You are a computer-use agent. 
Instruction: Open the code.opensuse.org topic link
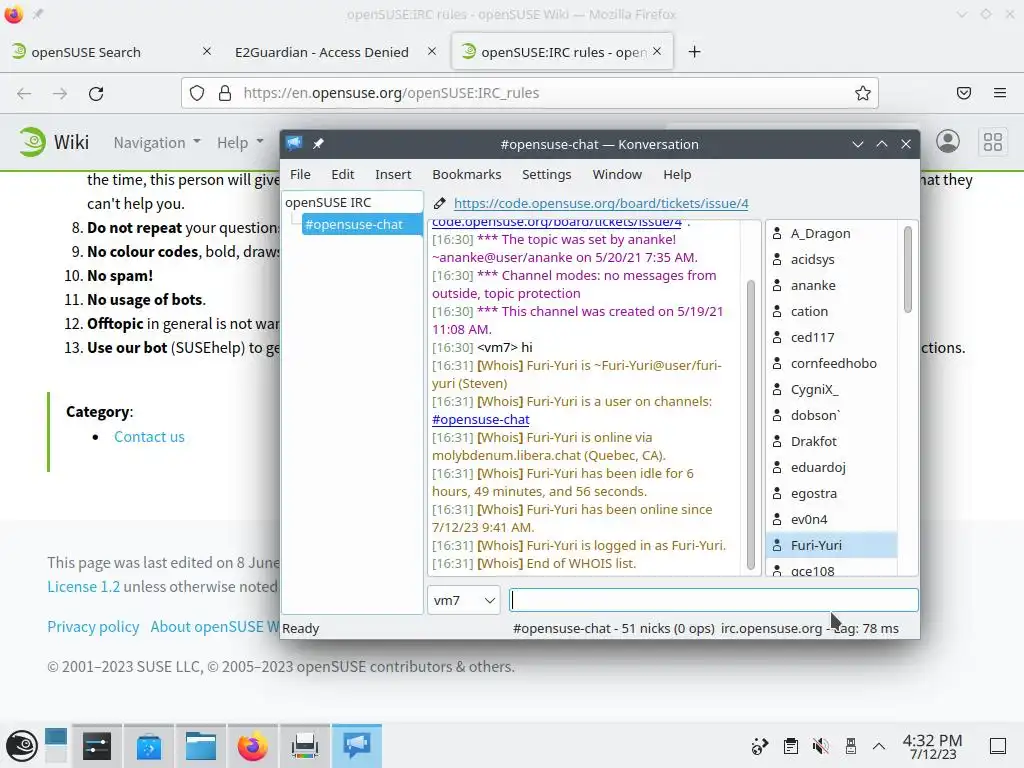point(601,204)
